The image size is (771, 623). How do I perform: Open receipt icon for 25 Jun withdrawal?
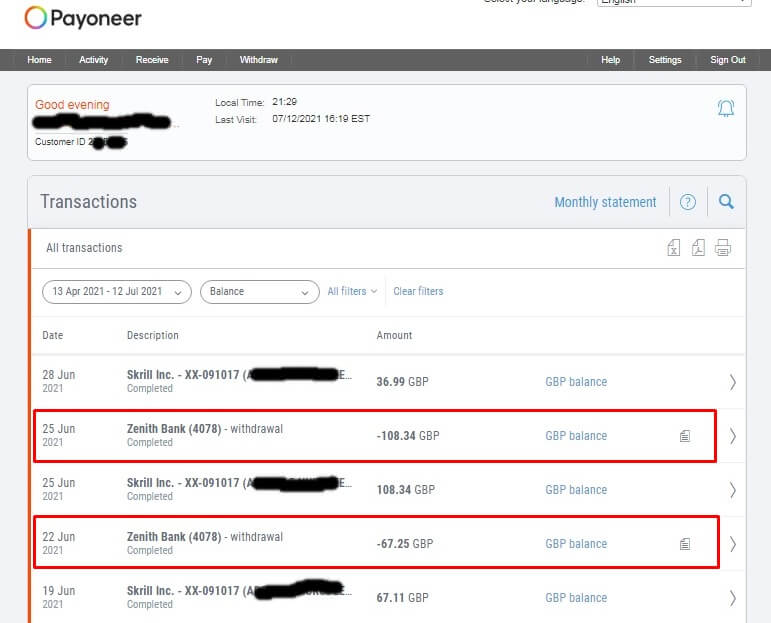[x=685, y=436]
